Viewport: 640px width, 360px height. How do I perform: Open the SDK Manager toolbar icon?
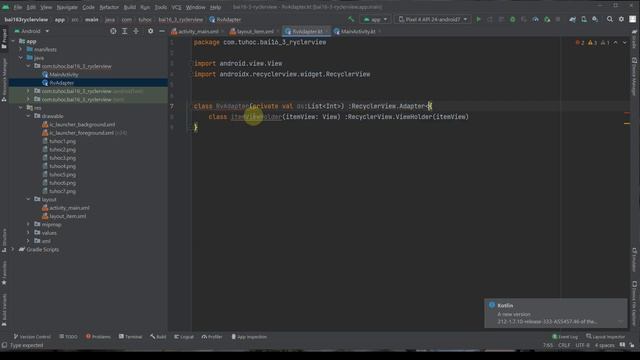pos(595,19)
